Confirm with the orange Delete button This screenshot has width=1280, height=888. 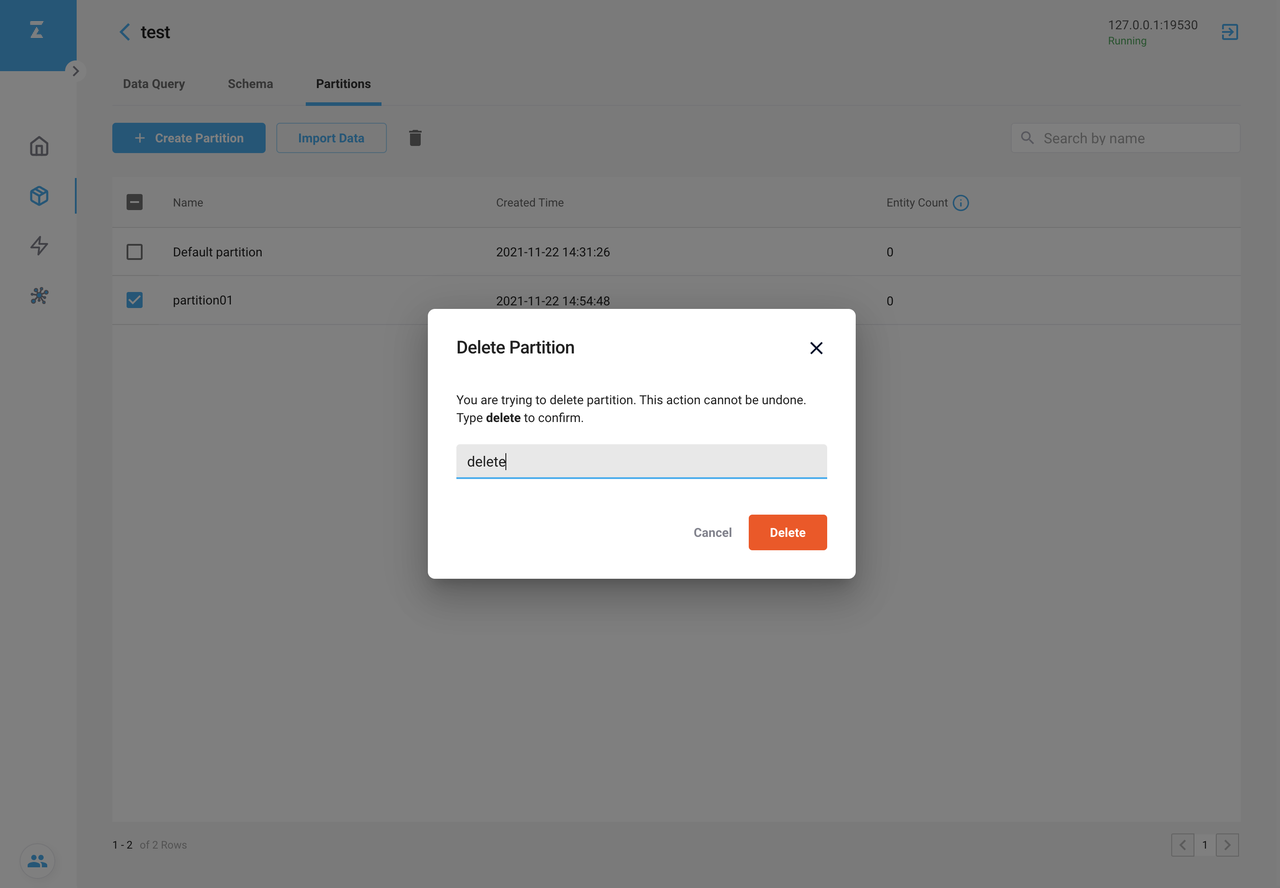click(787, 533)
